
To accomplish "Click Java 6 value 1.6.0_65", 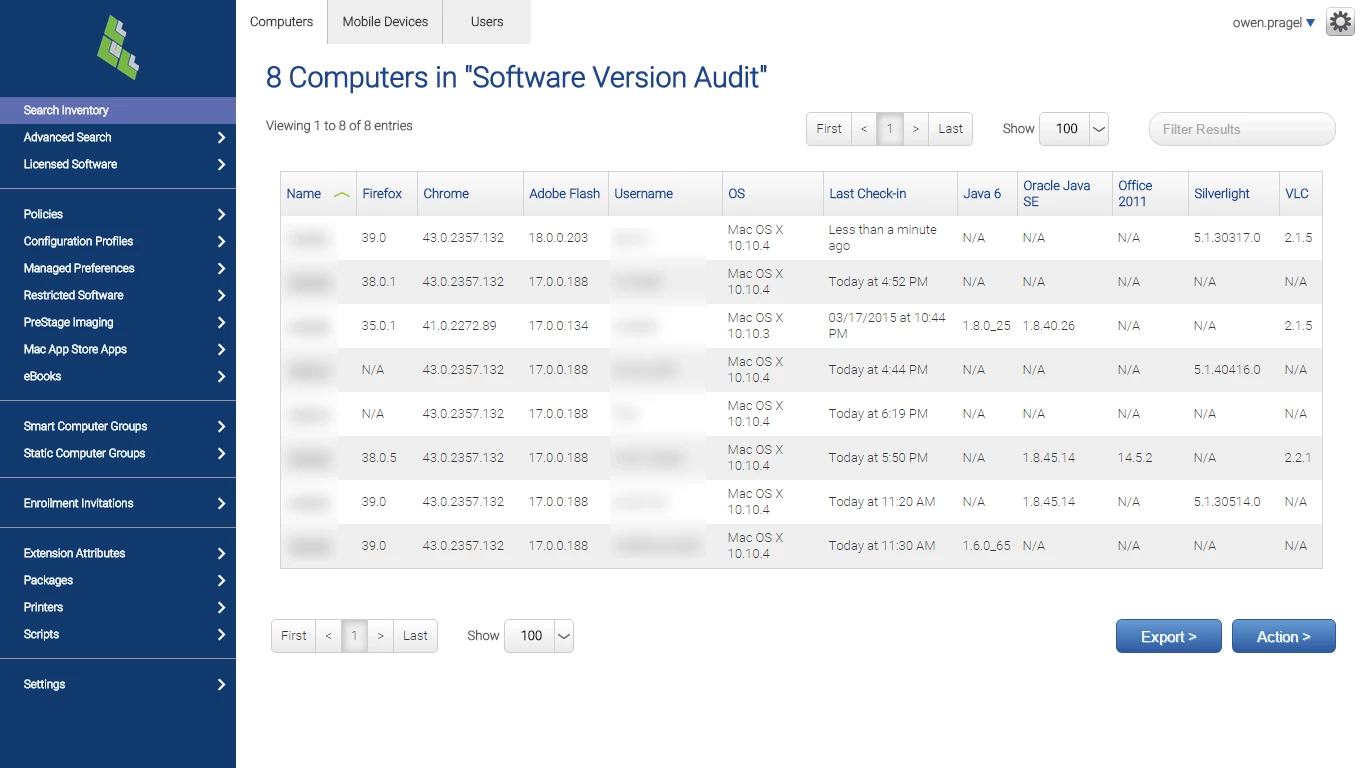I will [987, 546].
